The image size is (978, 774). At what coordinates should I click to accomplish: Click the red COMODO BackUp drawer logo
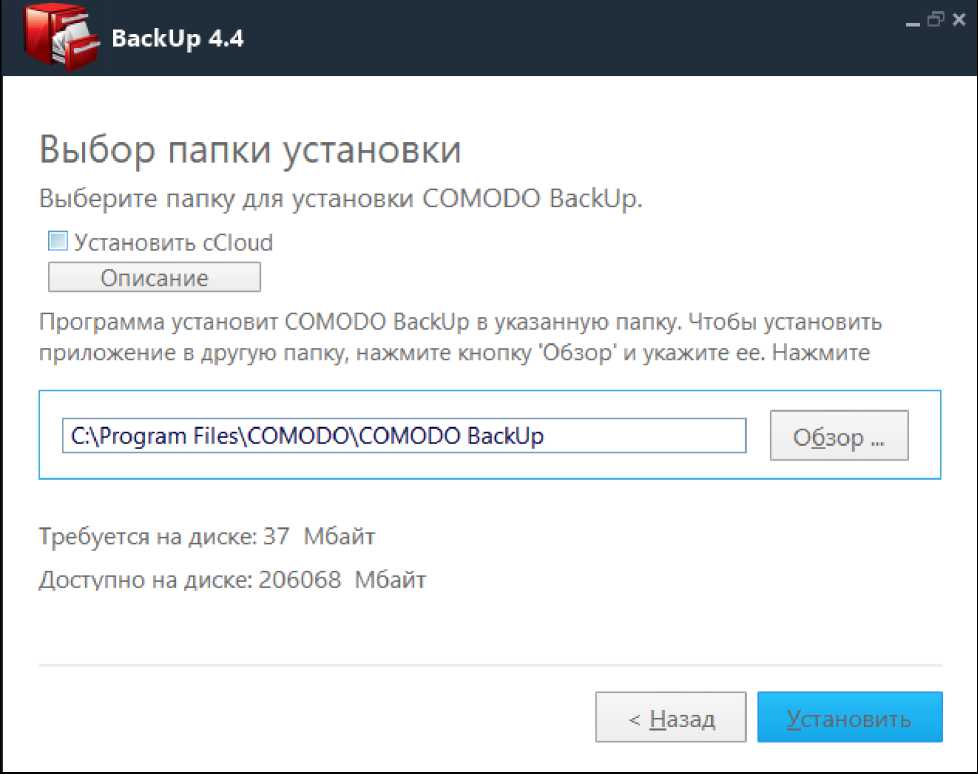[x=60, y=40]
